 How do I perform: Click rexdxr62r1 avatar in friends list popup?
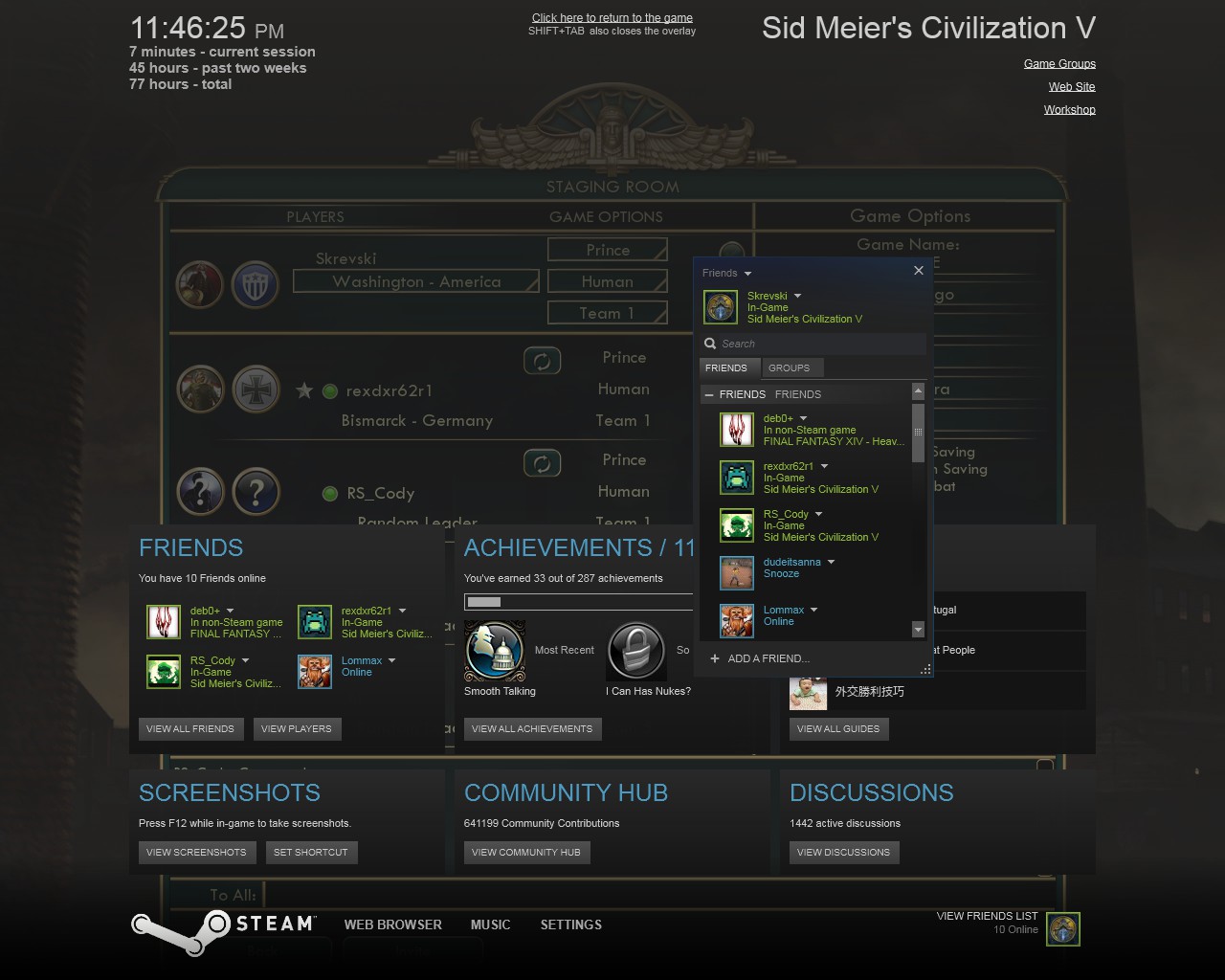coord(737,478)
